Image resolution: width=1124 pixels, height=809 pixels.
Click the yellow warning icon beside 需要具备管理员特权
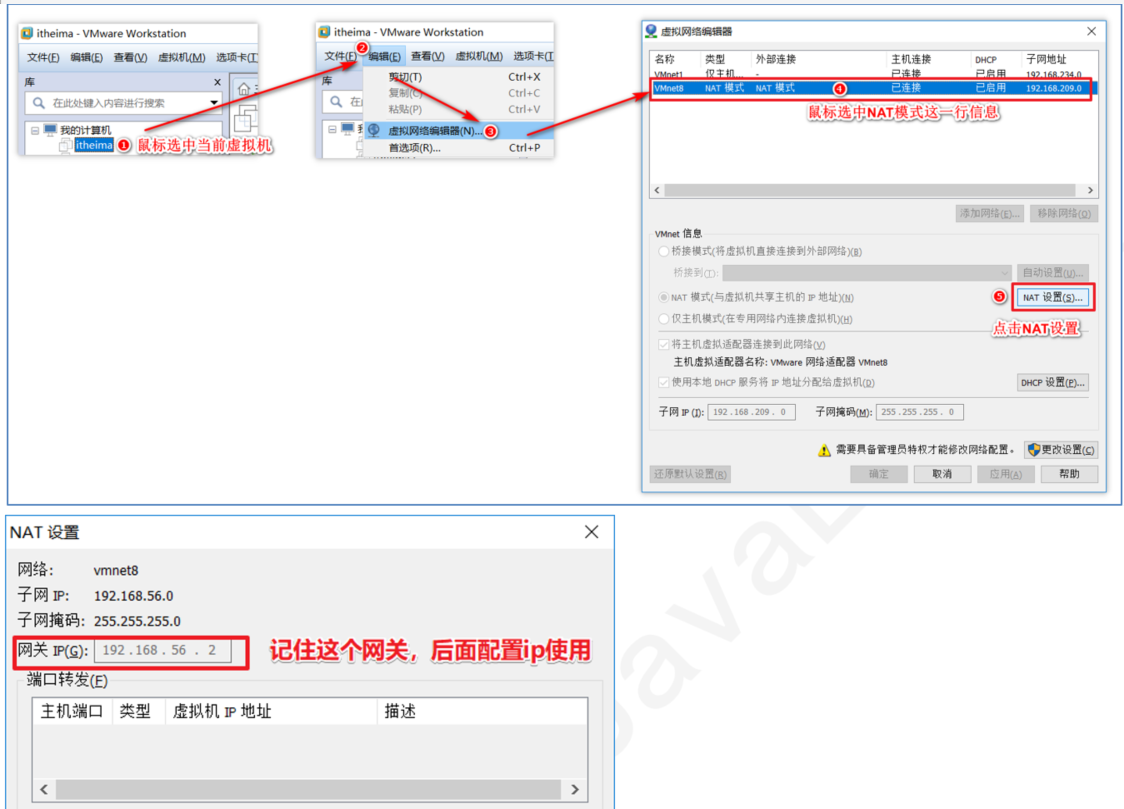(x=824, y=450)
